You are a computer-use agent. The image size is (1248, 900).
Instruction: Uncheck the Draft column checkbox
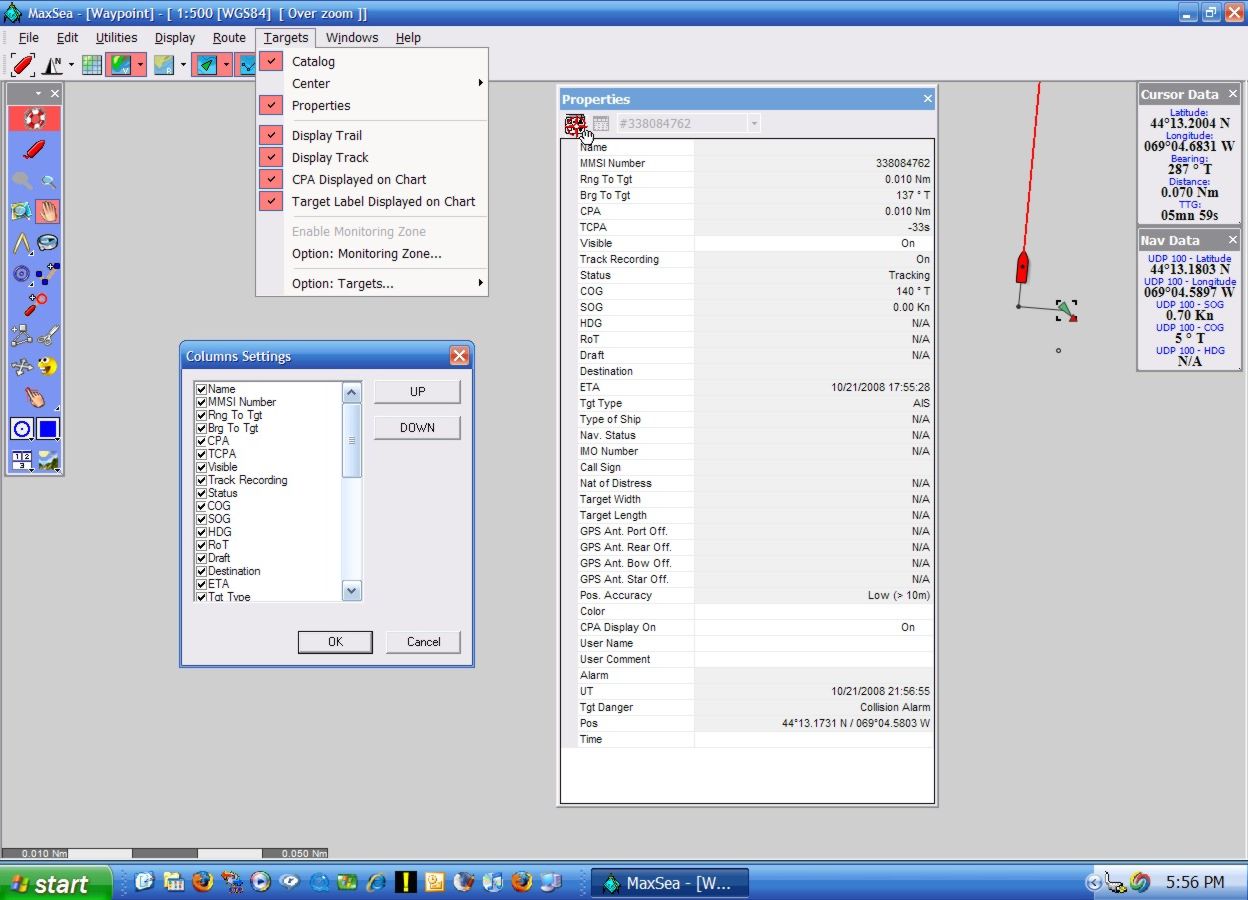click(202, 558)
